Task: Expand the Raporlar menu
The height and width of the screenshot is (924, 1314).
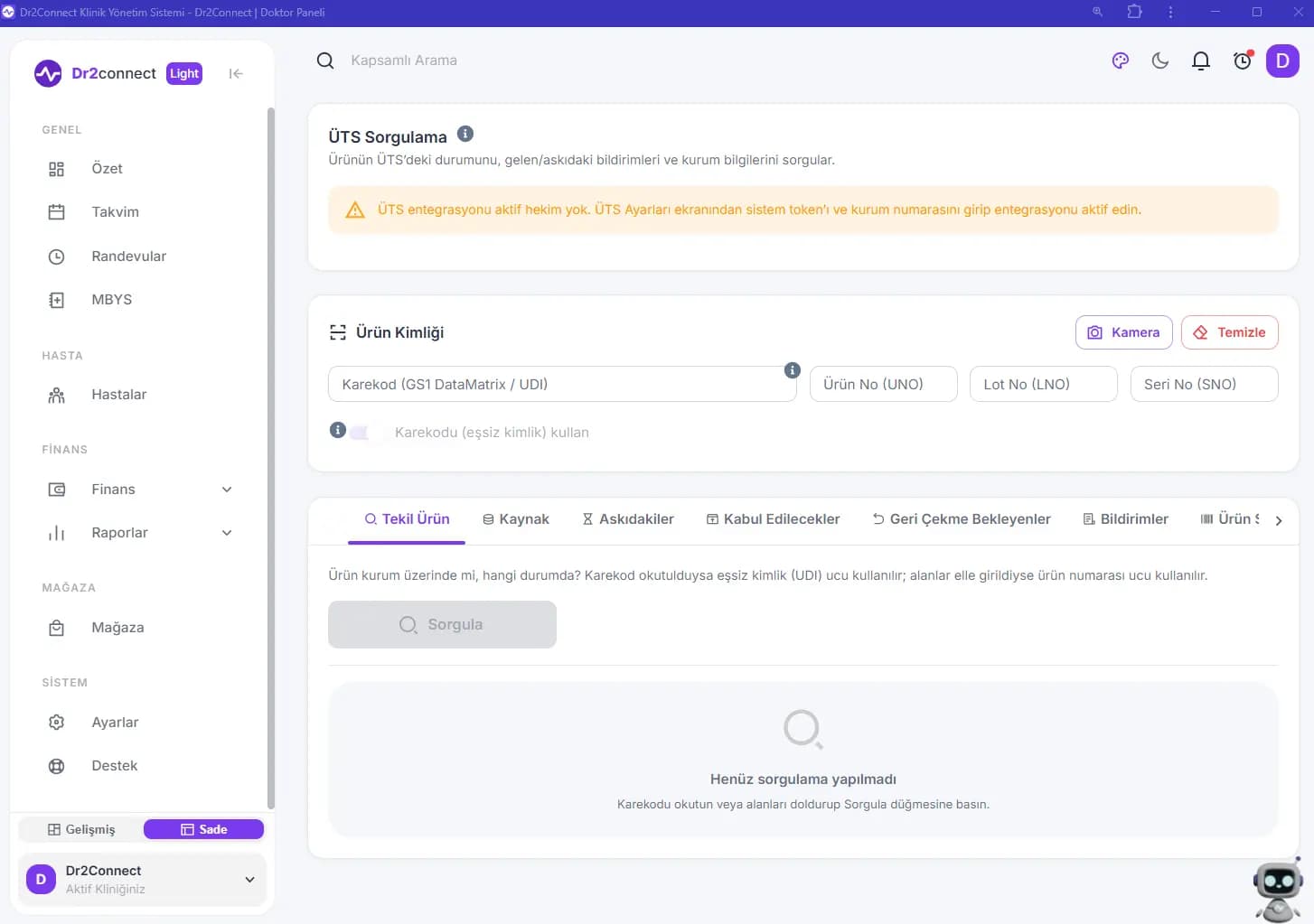Action: 141,533
